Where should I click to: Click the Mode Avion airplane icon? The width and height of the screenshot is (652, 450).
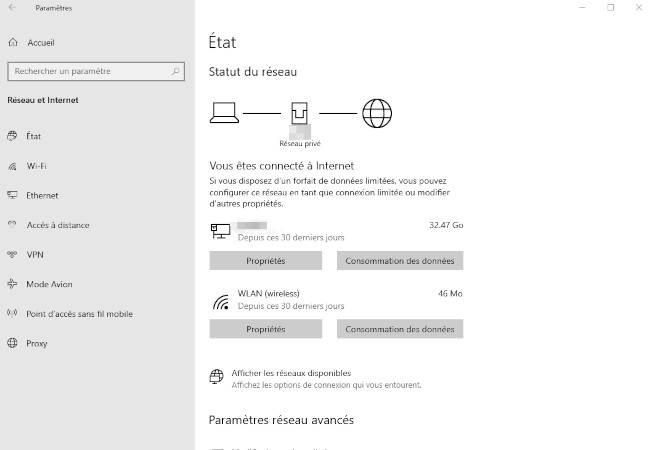click(12, 284)
